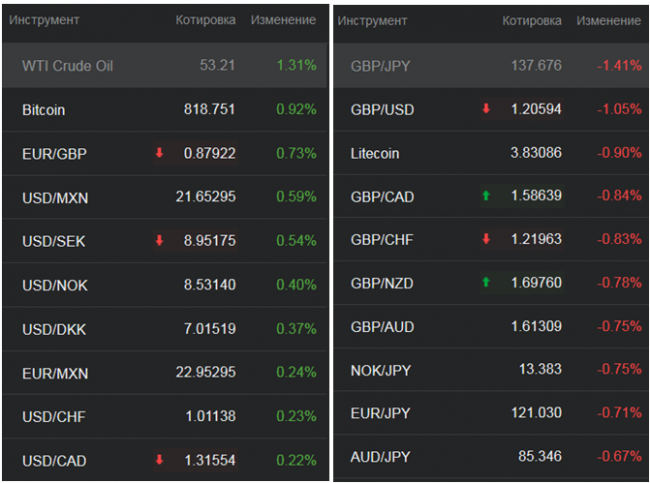Image resolution: width=650 pixels, height=483 pixels.
Task: Click red down arrow in USD/CAD row
Action: pos(159,460)
